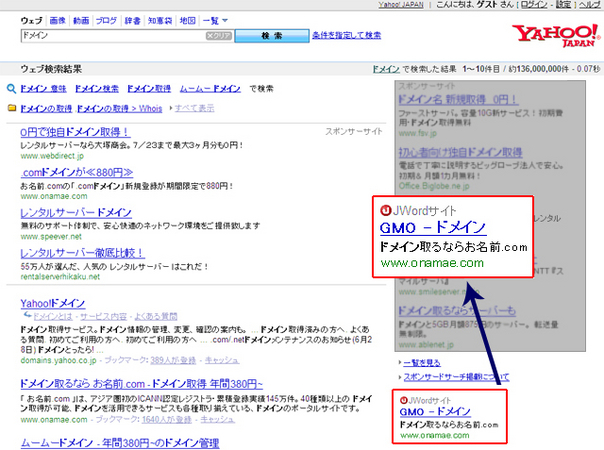The height and width of the screenshot is (450, 604).
Task: Click the small JWord icon in the bottom-right box
Action: click(392, 400)
